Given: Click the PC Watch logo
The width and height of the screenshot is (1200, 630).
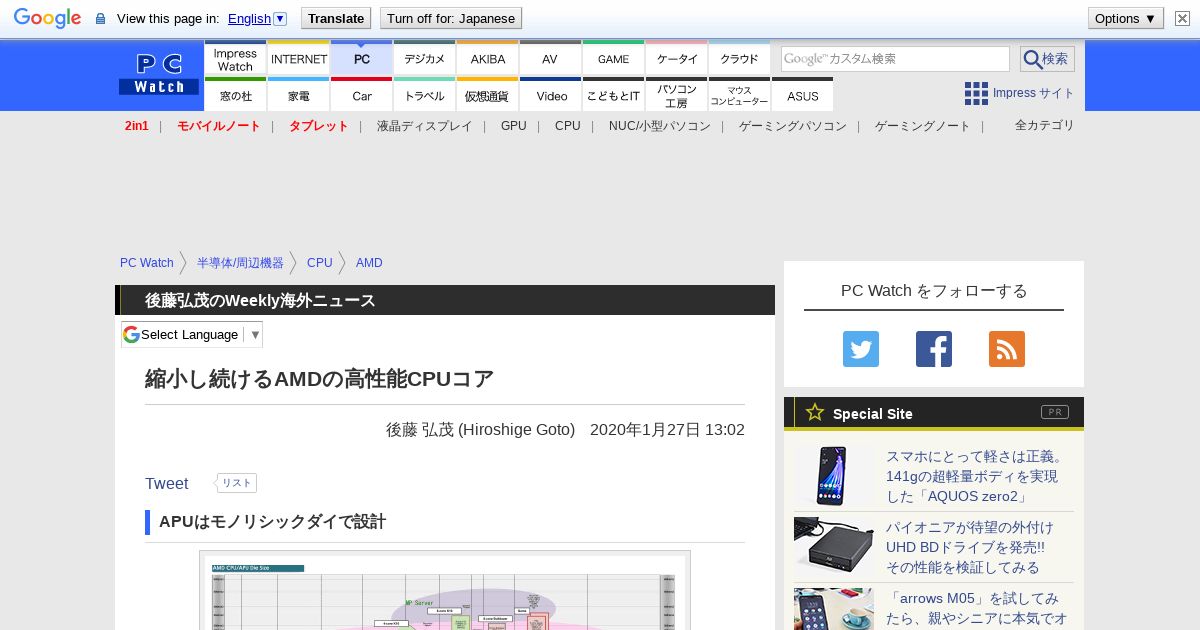Looking at the screenshot, I should coord(159,75).
